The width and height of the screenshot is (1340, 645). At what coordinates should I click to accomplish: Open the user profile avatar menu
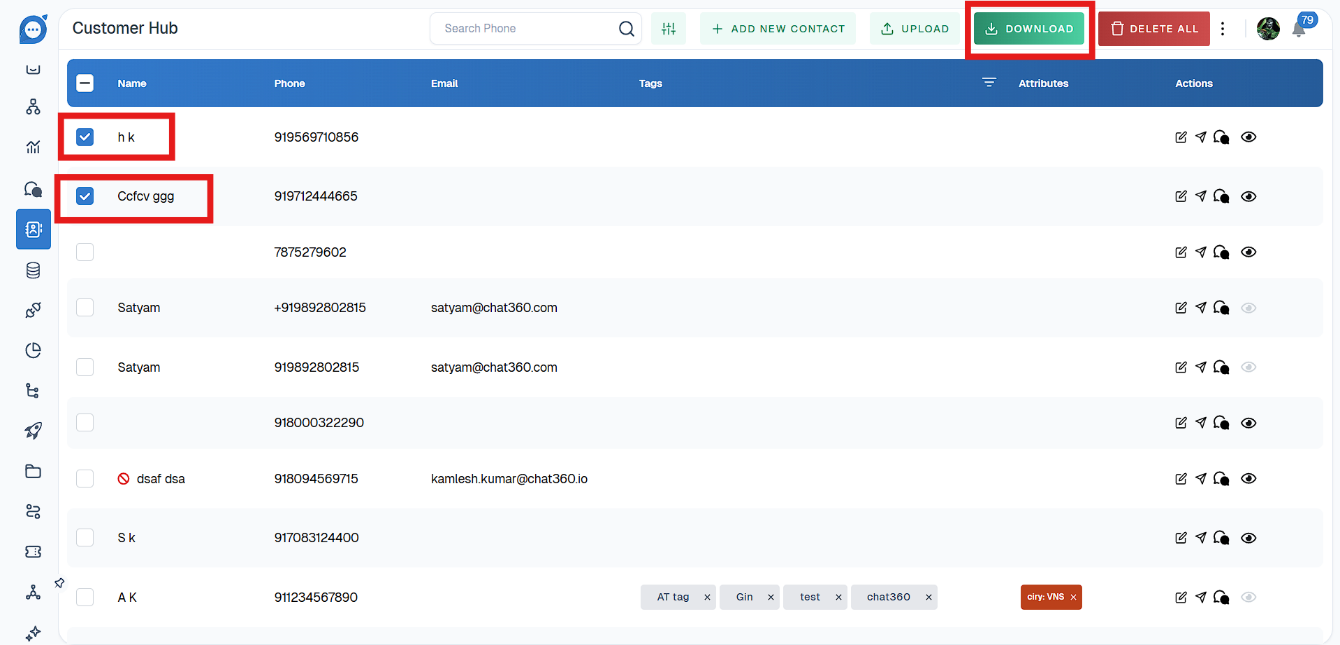tap(1268, 29)
